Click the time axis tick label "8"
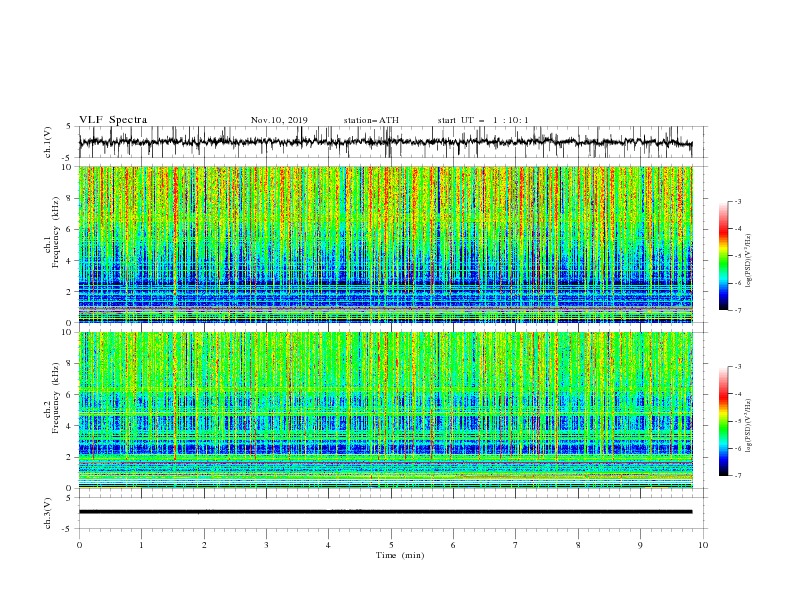Image resolution: width=792 pixels, height=612 pixels. [578, 545]
